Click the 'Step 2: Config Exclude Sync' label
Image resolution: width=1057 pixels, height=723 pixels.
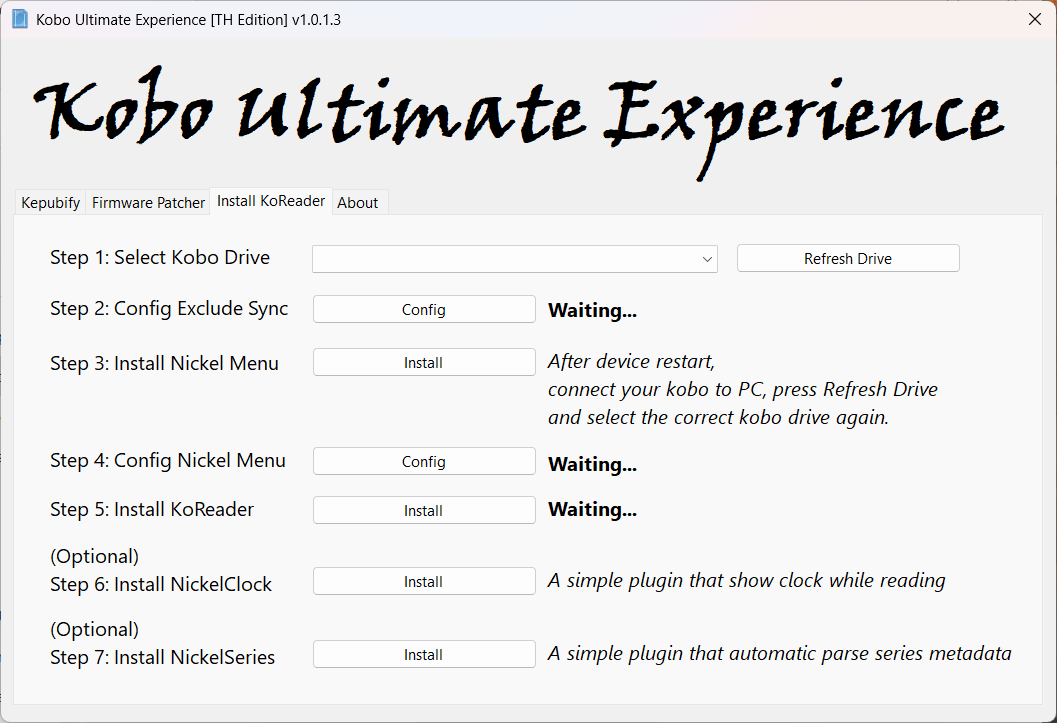pos(169,309)
